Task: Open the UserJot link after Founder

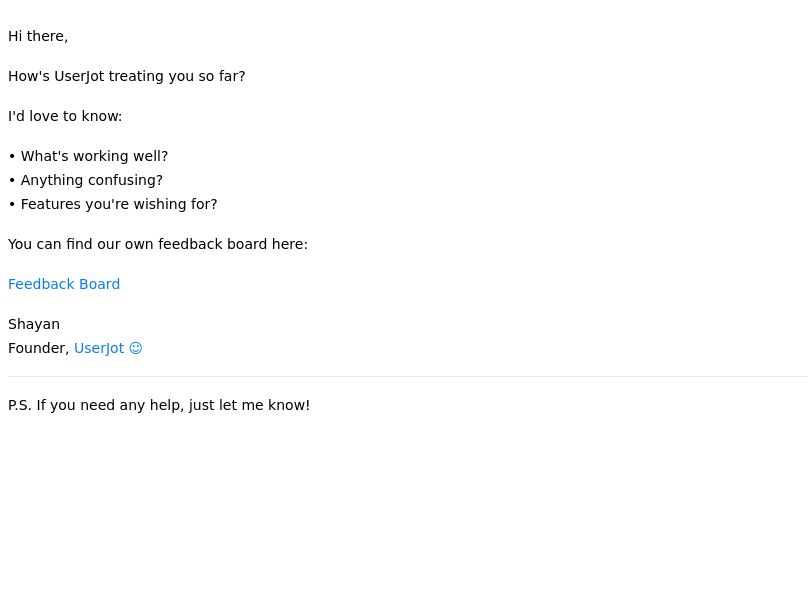Action: (99, 348)
